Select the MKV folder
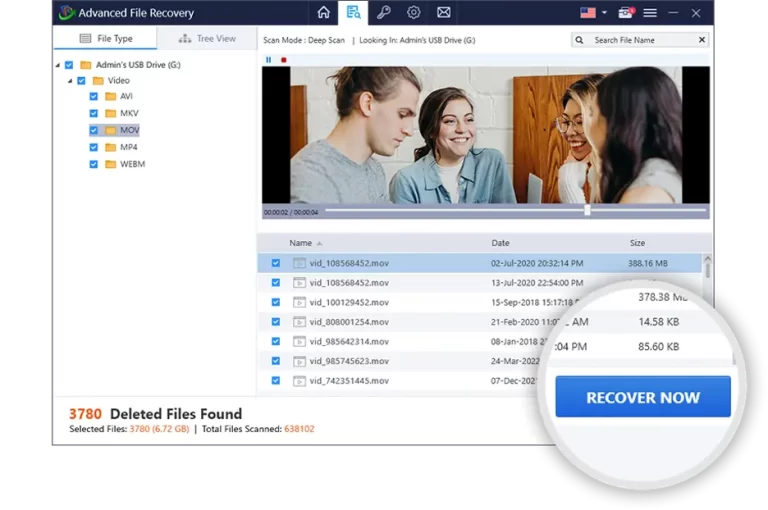 [x=129, y=113]
